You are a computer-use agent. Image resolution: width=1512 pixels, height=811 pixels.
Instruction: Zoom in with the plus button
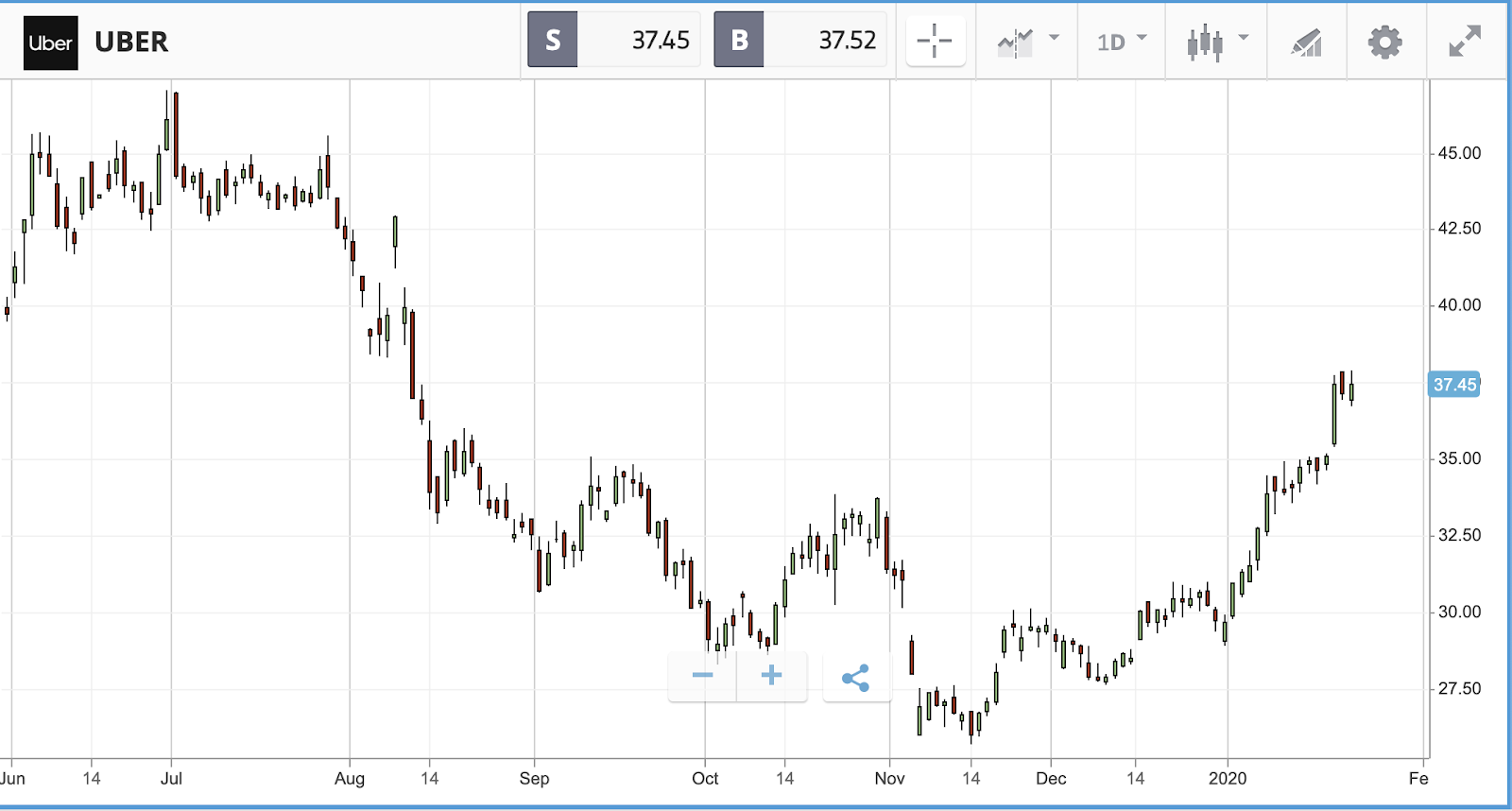tap(772, 676)
